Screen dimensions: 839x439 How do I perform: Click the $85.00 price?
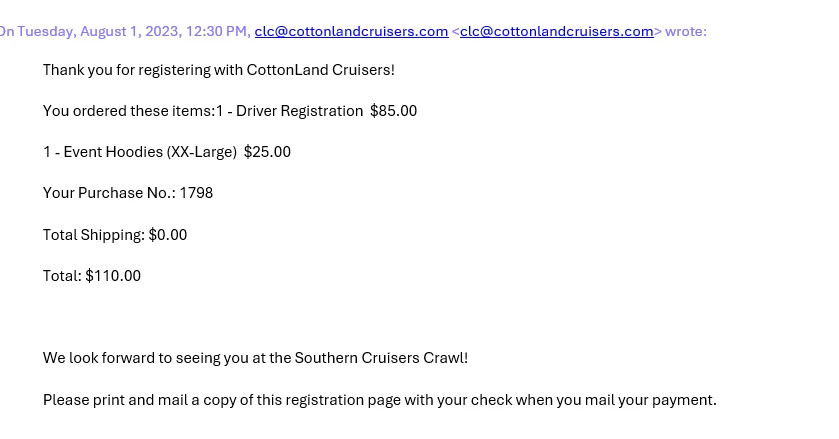click(x=393, y=111)
